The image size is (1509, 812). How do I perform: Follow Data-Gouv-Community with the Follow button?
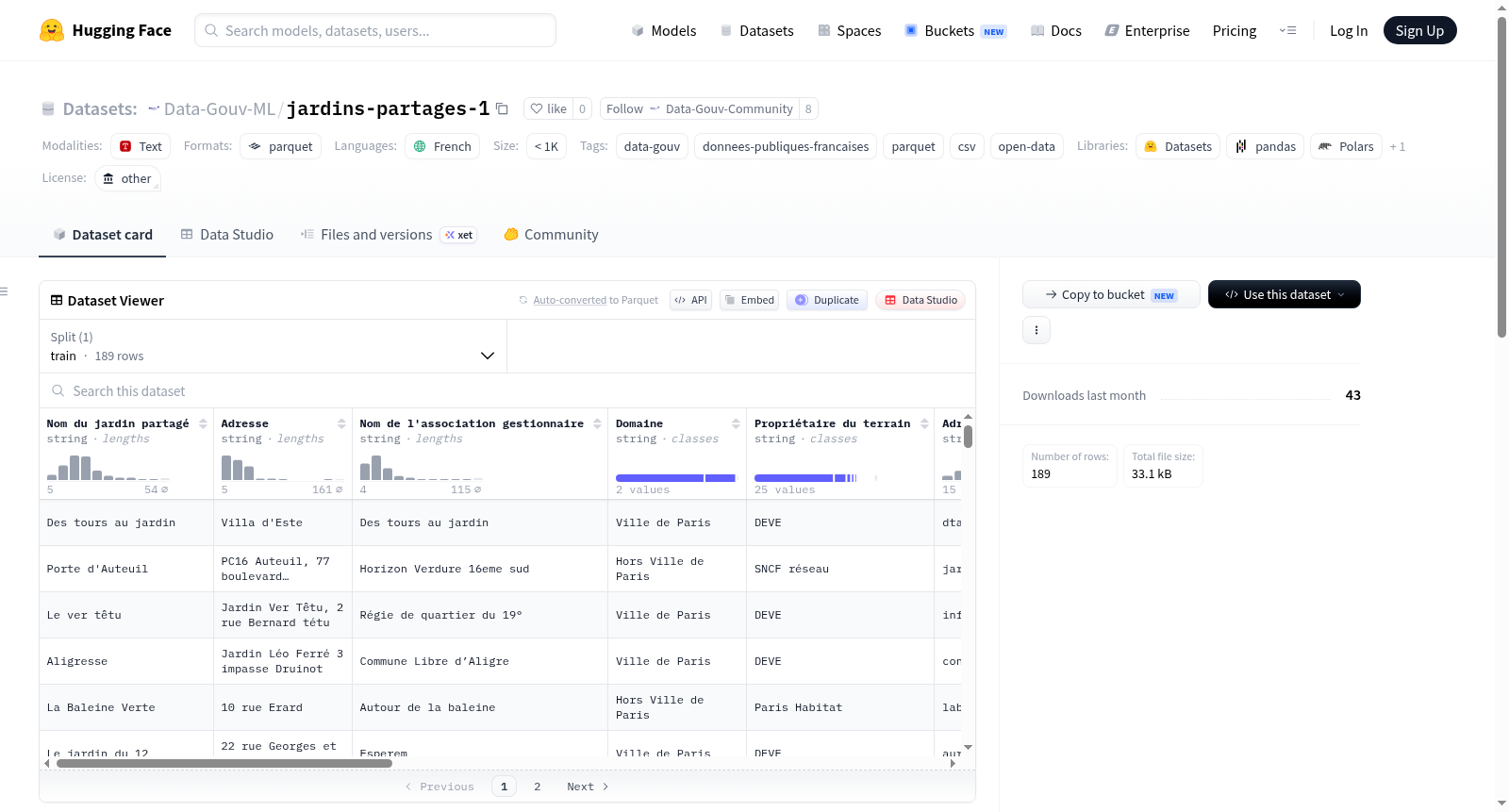(x=699, y=108)
